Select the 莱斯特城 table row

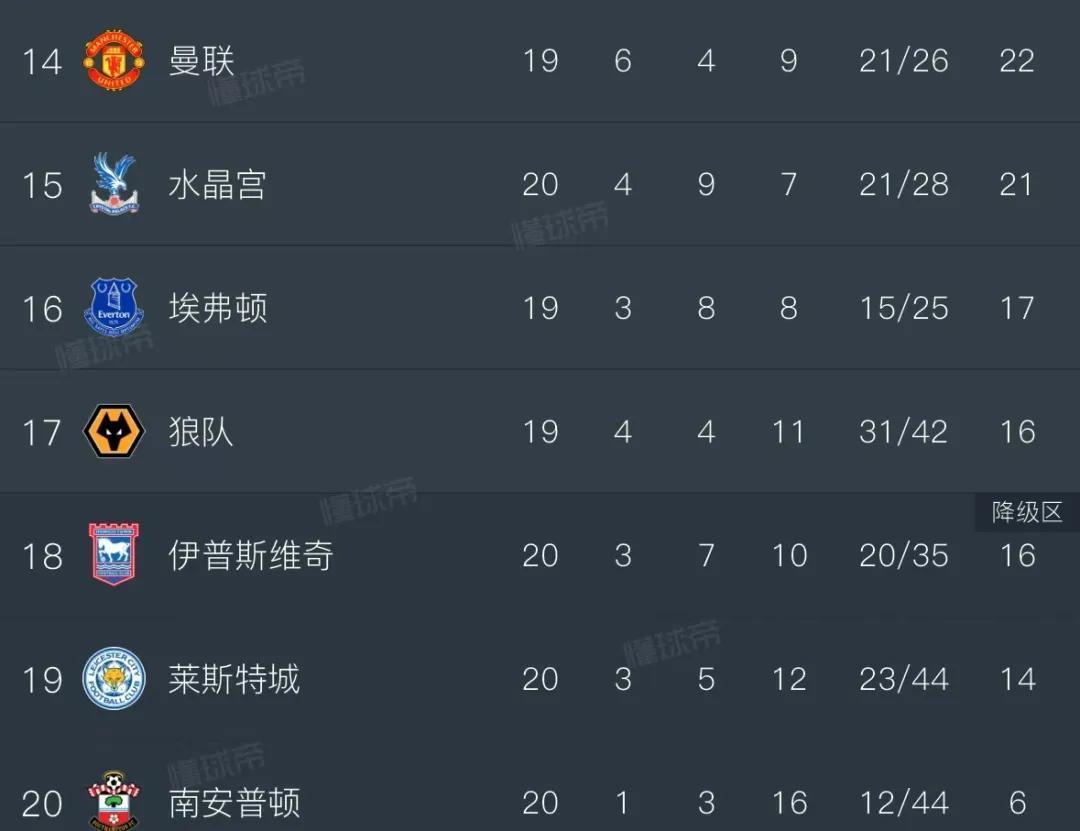click(540, 680)
